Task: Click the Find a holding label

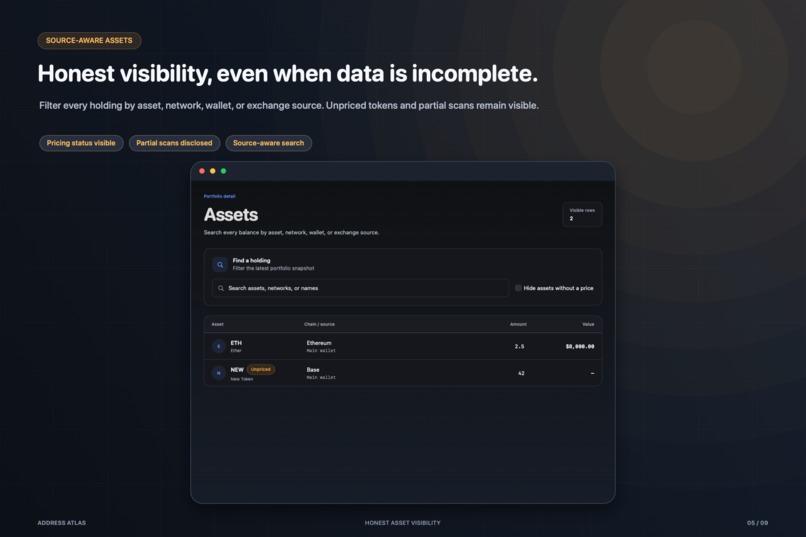Action: (x=251, y=261)
